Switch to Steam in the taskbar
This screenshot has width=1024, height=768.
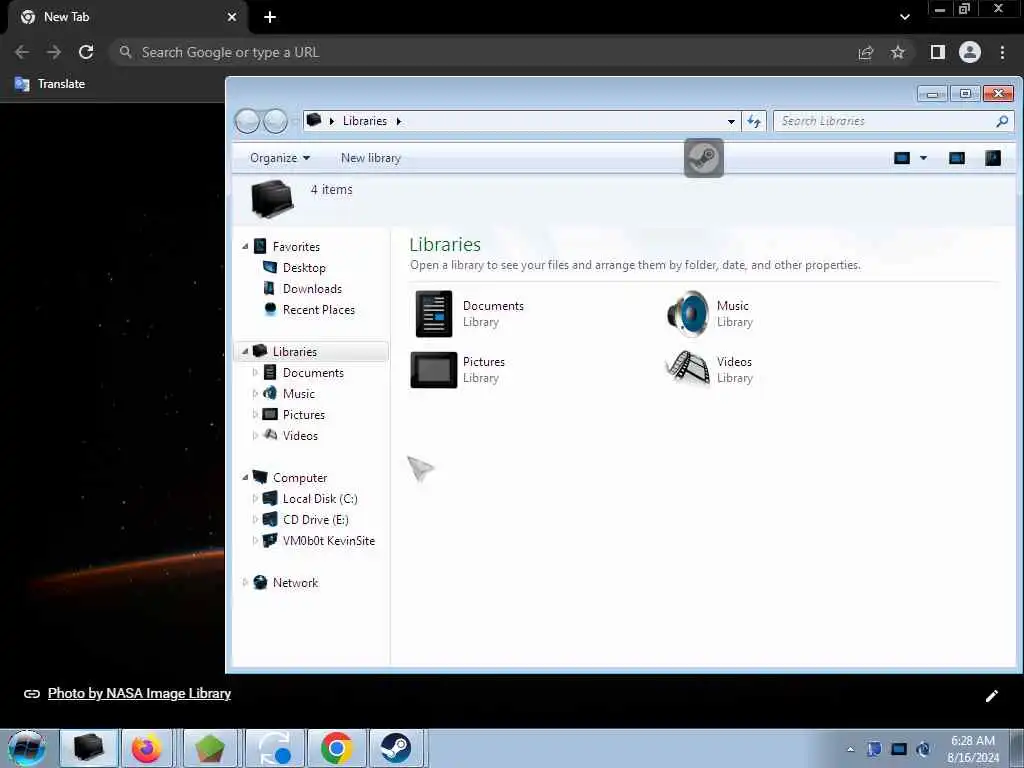point(396,748)
